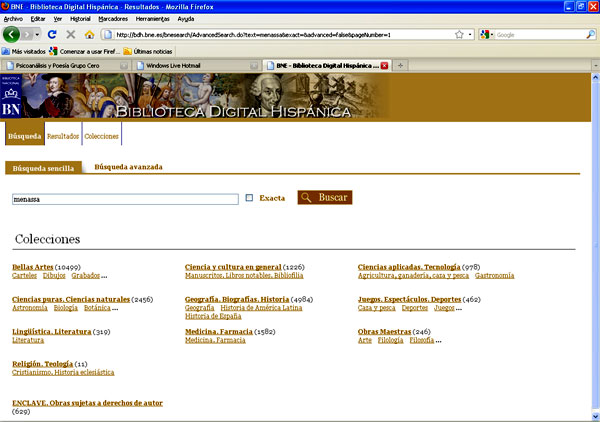Go back with the green arrow button
The height and width of the screenshot is (422, 600).
pyautogui.click(x=11, y=35)
